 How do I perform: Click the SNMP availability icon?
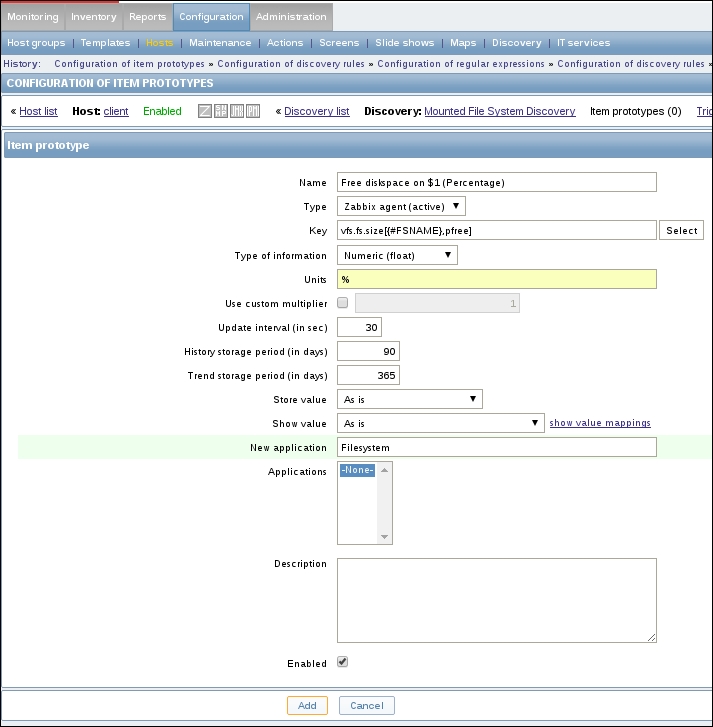(221, 111)
